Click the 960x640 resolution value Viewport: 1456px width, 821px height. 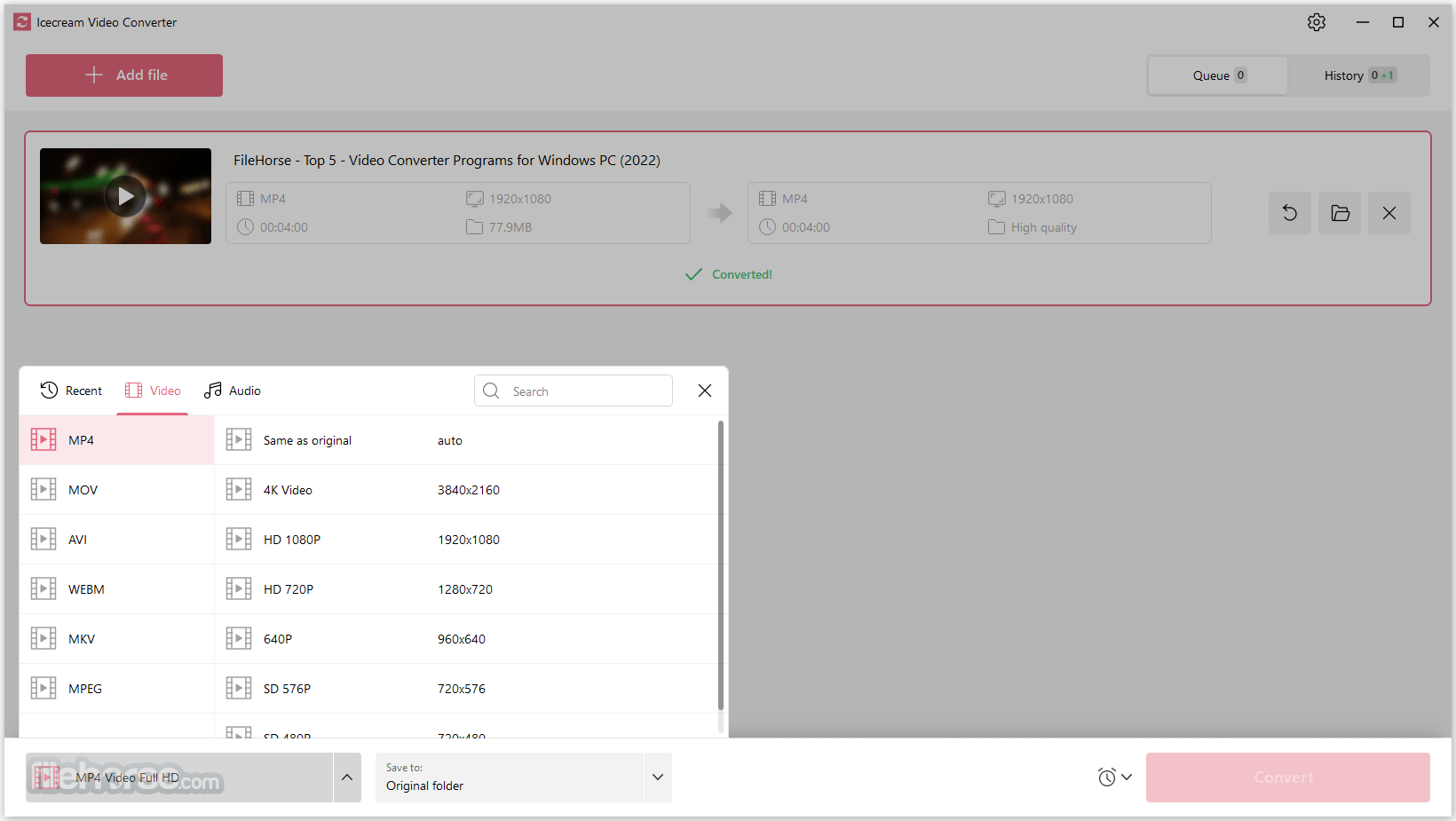[462, 639]
